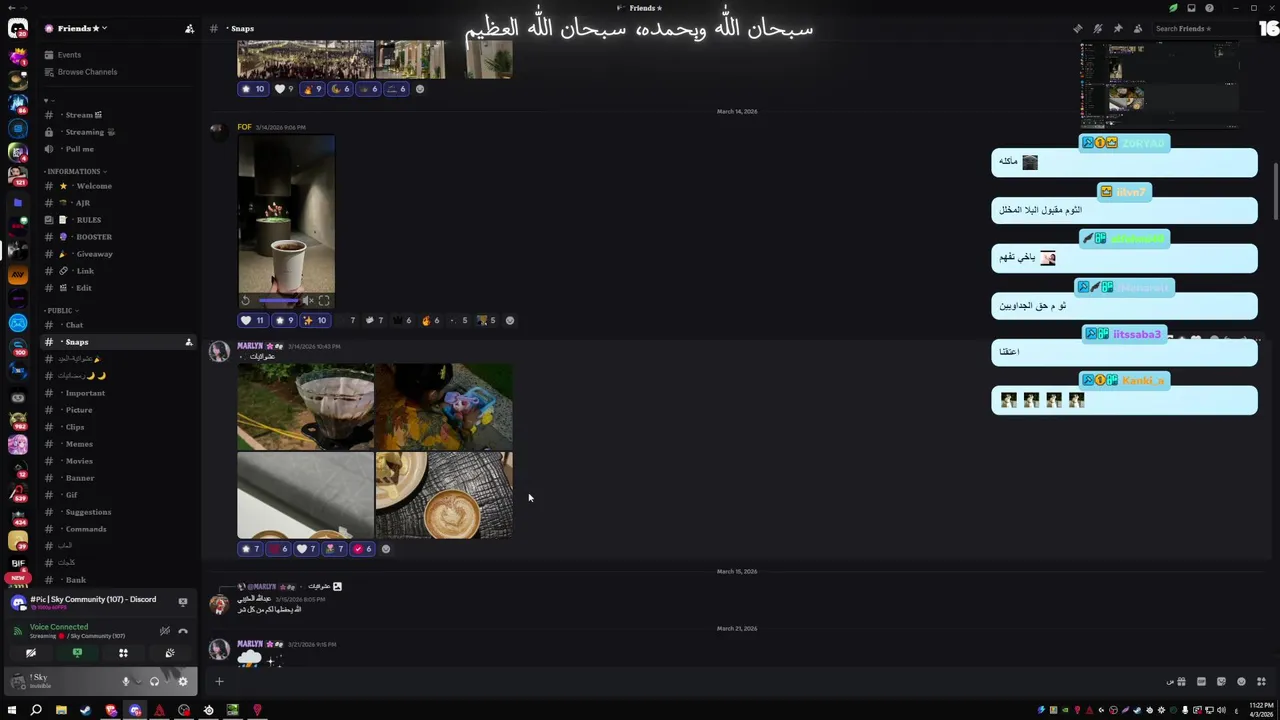Open the Threads icon in channel header

click(x=1077, y=28)
